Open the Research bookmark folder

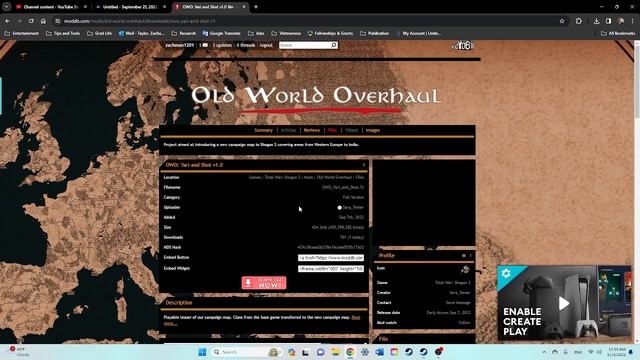pyautogui.click(x=184, y=33)
